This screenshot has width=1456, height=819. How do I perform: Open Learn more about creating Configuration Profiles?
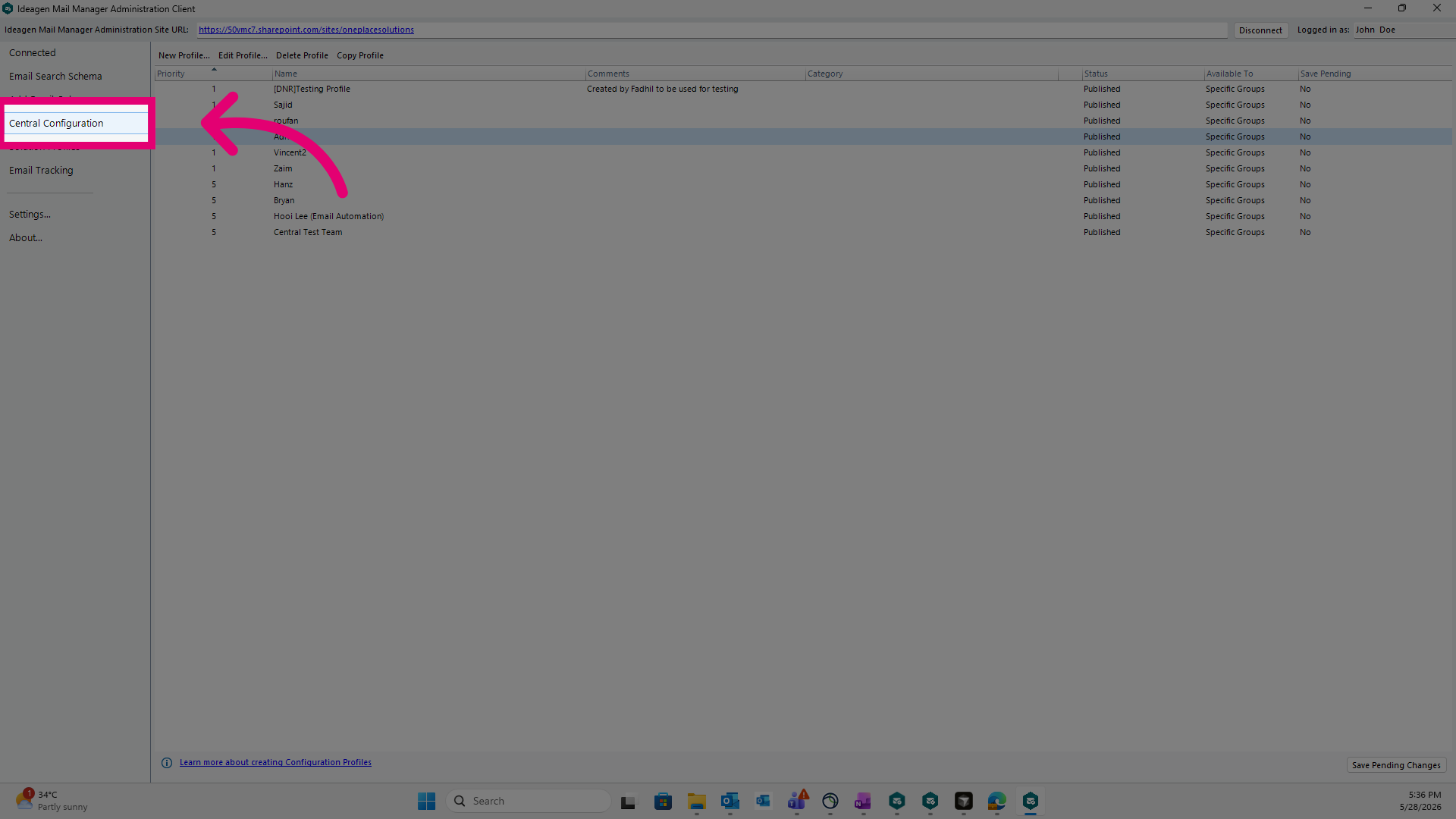(275, 763)
